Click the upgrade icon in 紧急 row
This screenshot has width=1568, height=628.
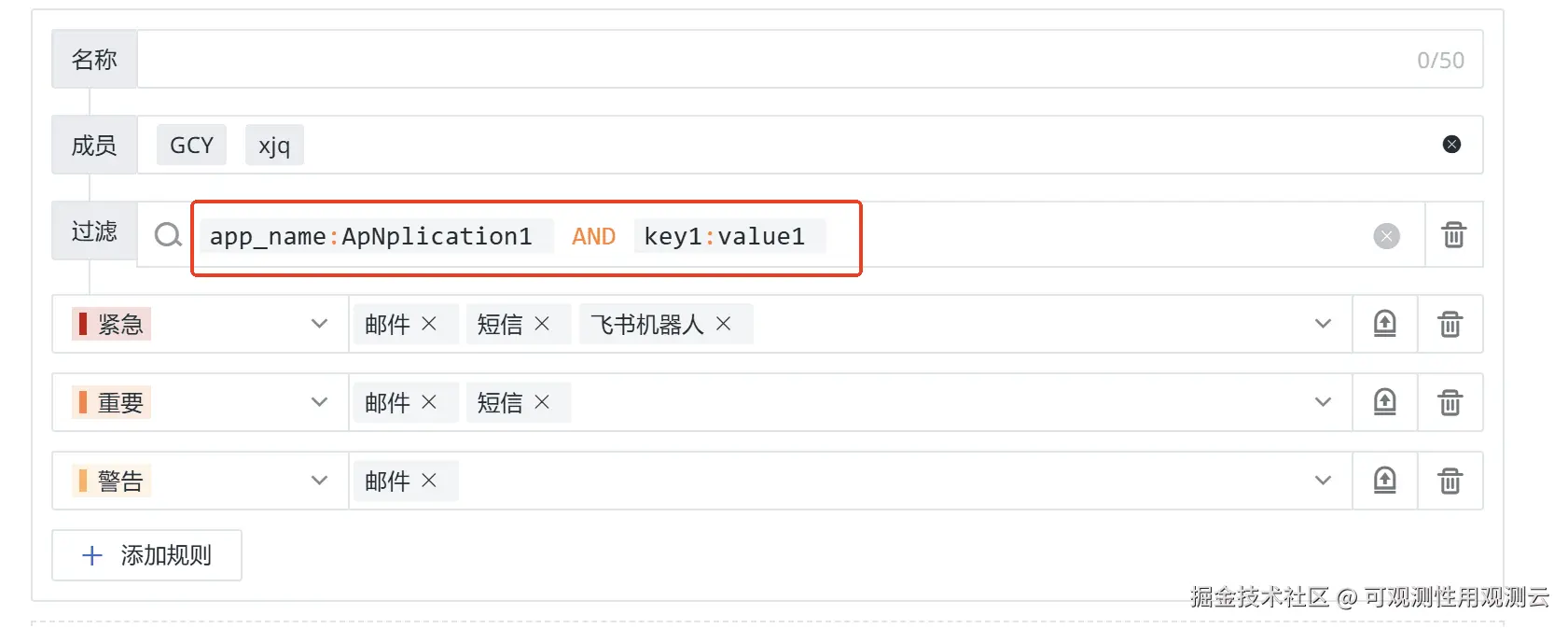[x=1384, y=324]
